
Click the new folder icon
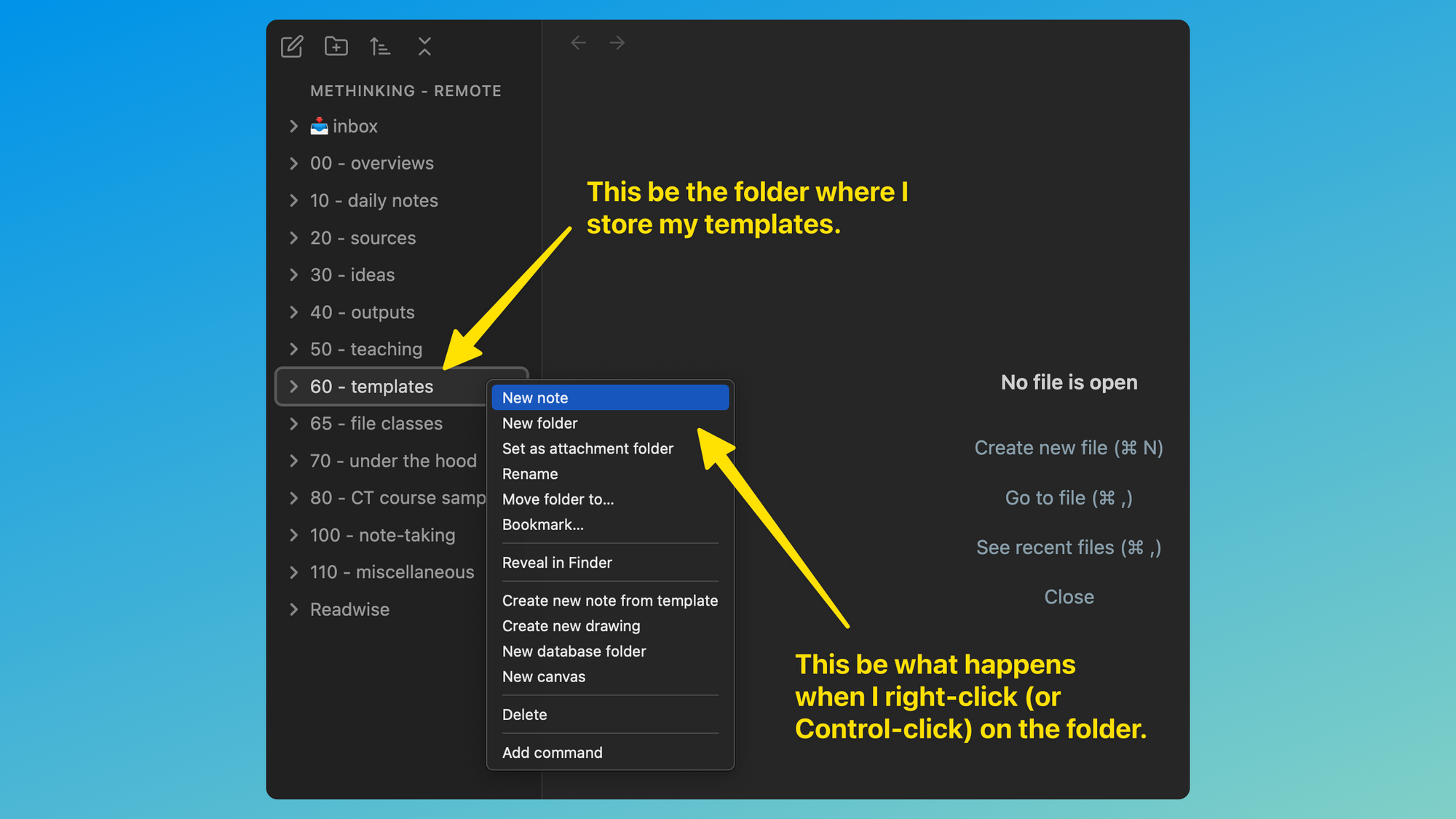coord(336,47)
